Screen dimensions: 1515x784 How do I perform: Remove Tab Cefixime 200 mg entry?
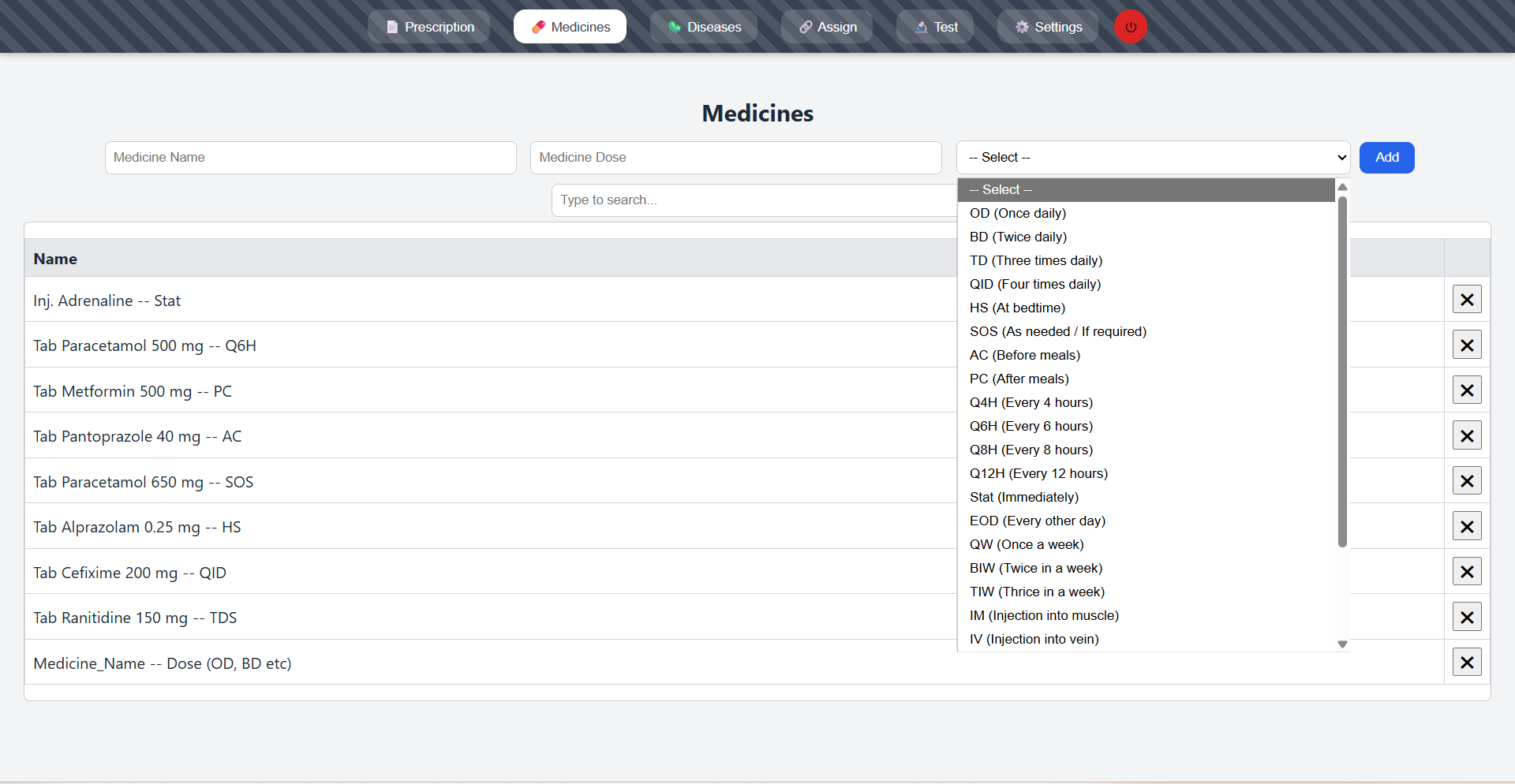pyautogui.click(x=1466, y=572)
